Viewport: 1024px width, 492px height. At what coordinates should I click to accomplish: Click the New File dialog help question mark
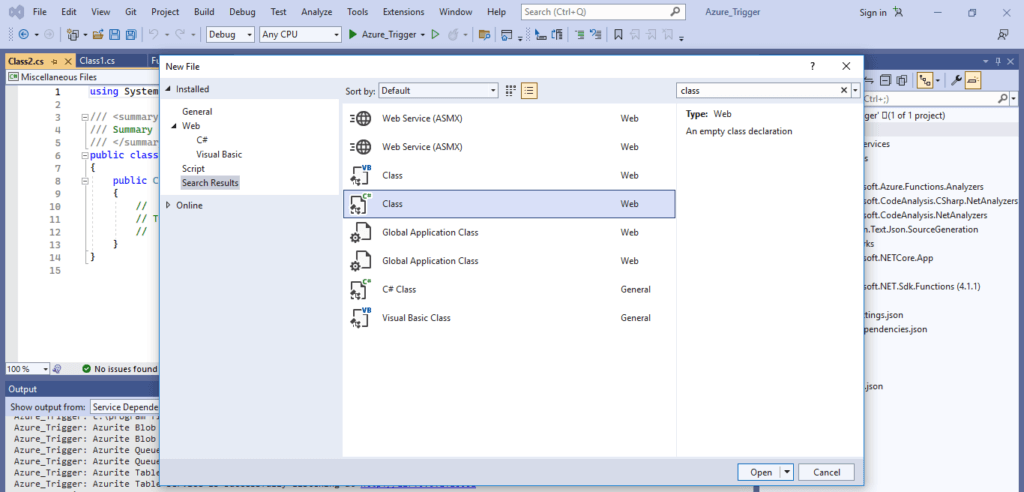(812, 66)
